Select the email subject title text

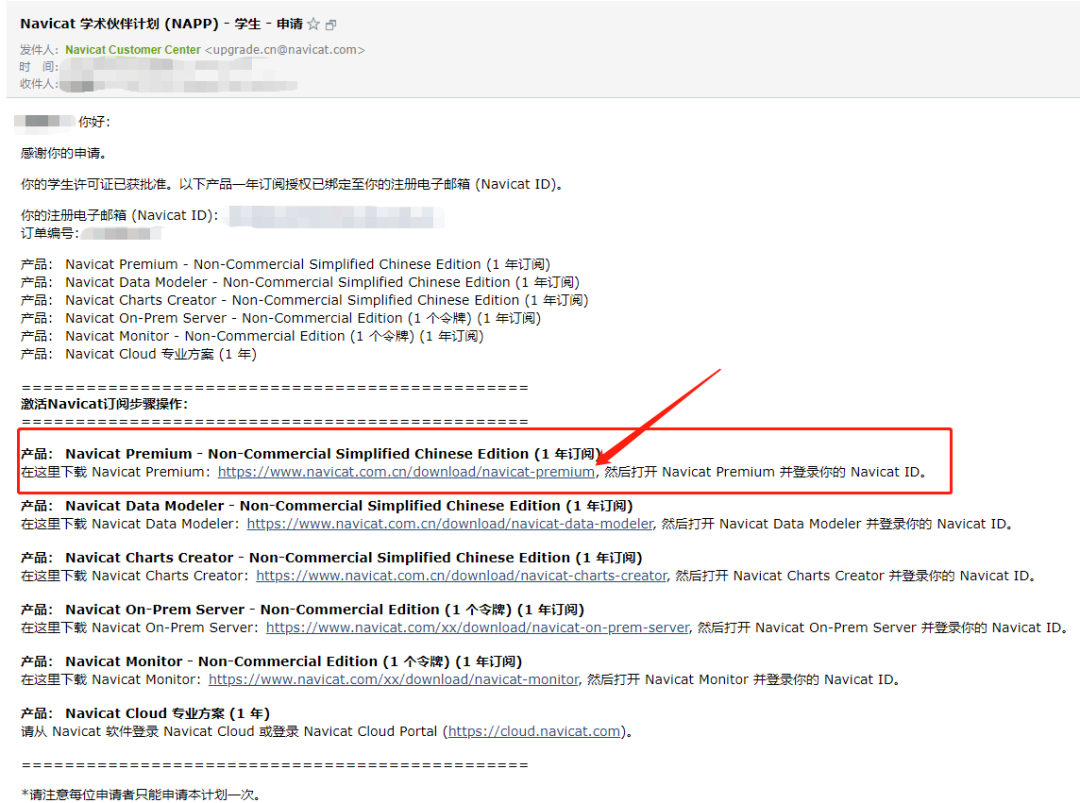point(161,24)
